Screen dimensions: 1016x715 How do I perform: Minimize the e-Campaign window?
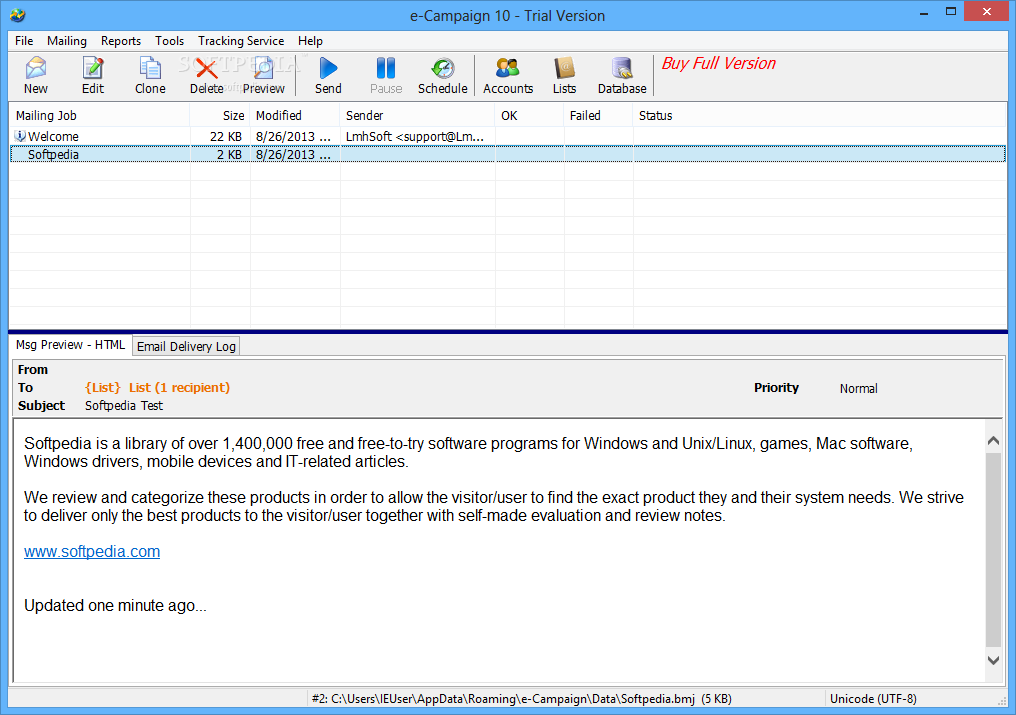coord(924,12)
